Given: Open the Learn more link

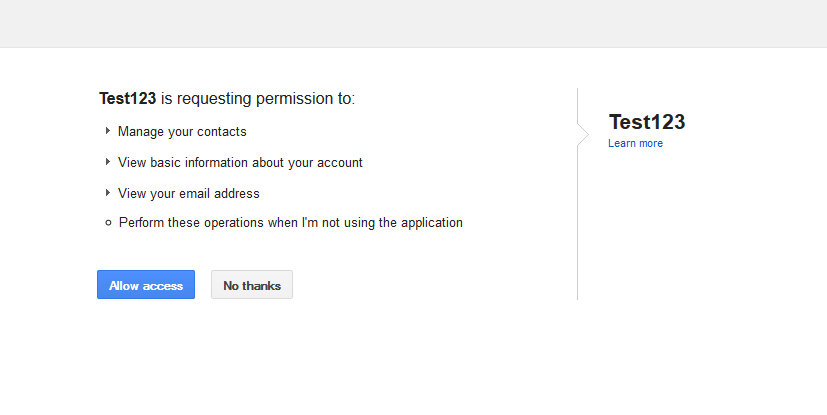Looking at the screenshot, I should (635, 143).
